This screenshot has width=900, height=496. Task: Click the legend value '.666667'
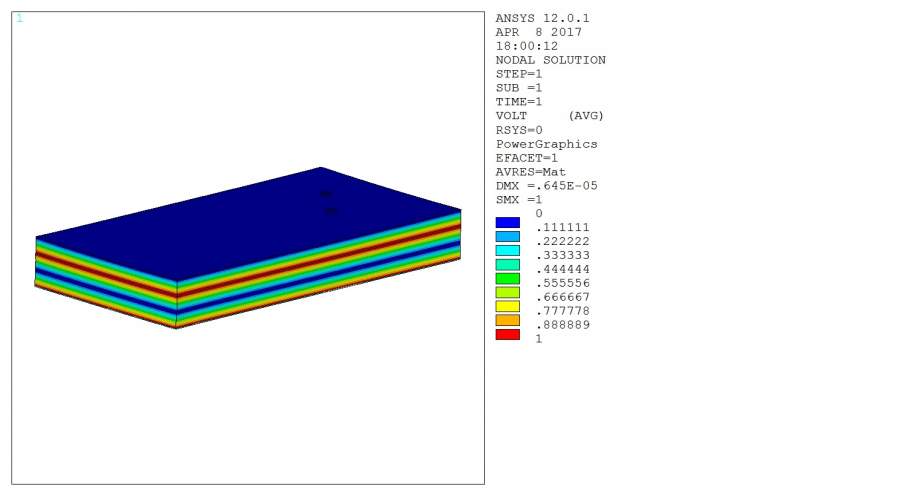(x=562, y=297)
